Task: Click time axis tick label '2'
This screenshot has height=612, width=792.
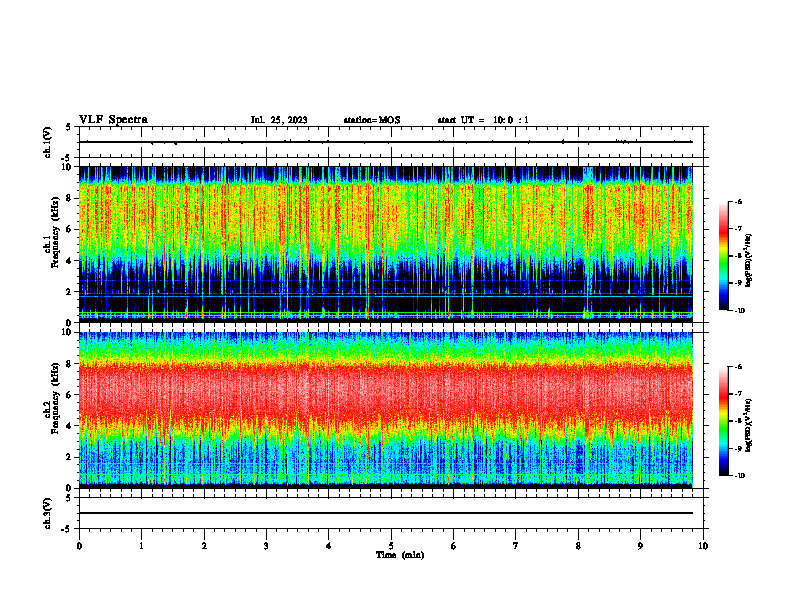Action: 204,546
